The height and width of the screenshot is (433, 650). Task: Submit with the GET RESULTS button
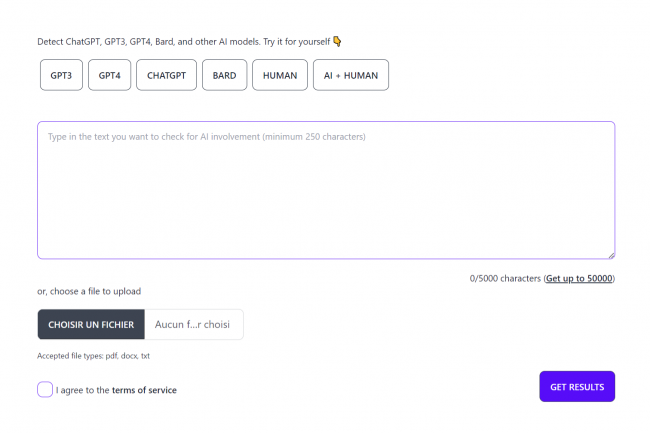point(577,387)
